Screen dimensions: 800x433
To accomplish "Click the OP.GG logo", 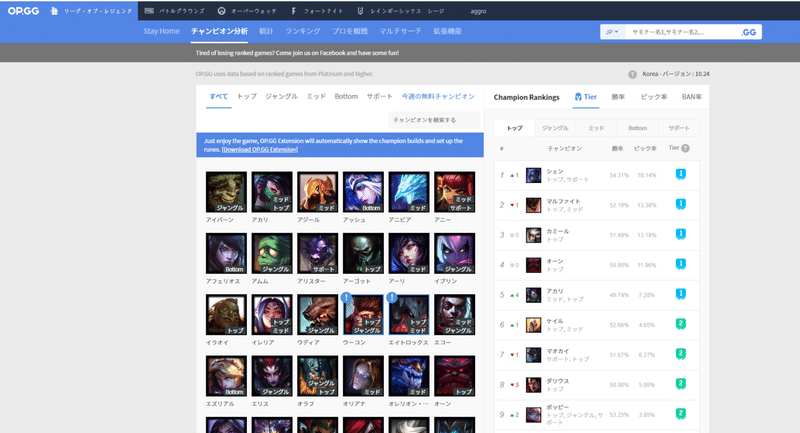I will tap(23, 11).
